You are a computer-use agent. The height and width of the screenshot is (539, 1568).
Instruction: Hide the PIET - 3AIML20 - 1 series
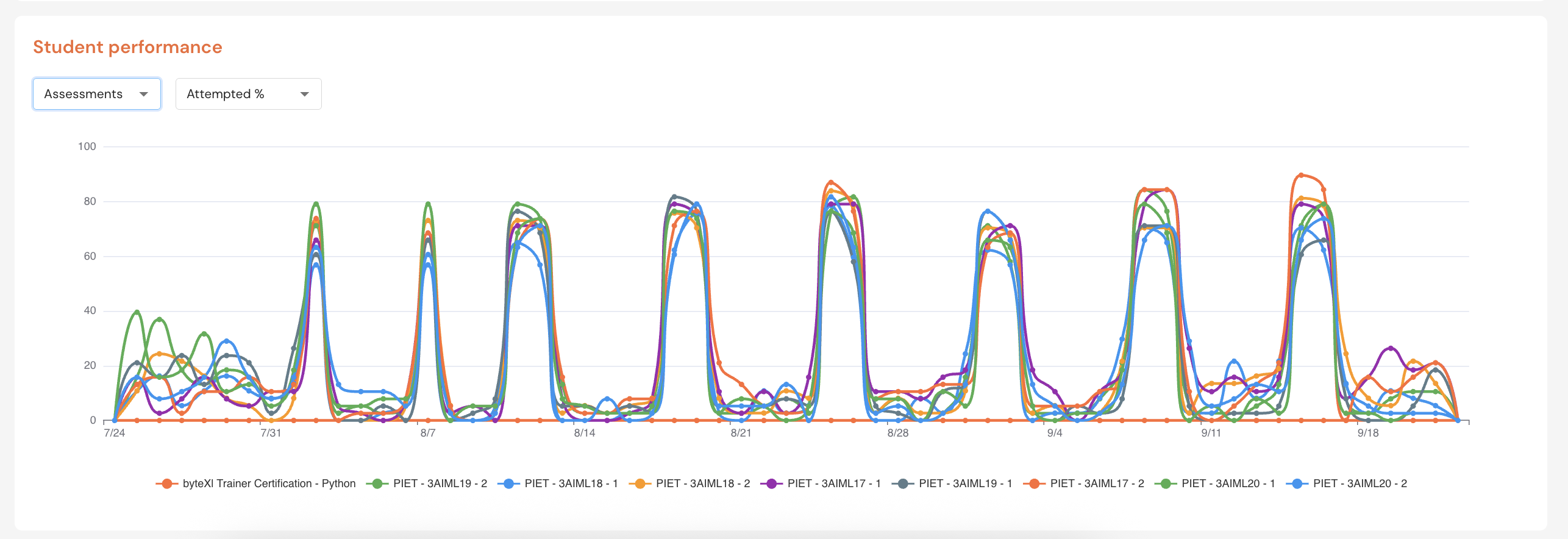pyautogui.click(x=1228, y=484)
